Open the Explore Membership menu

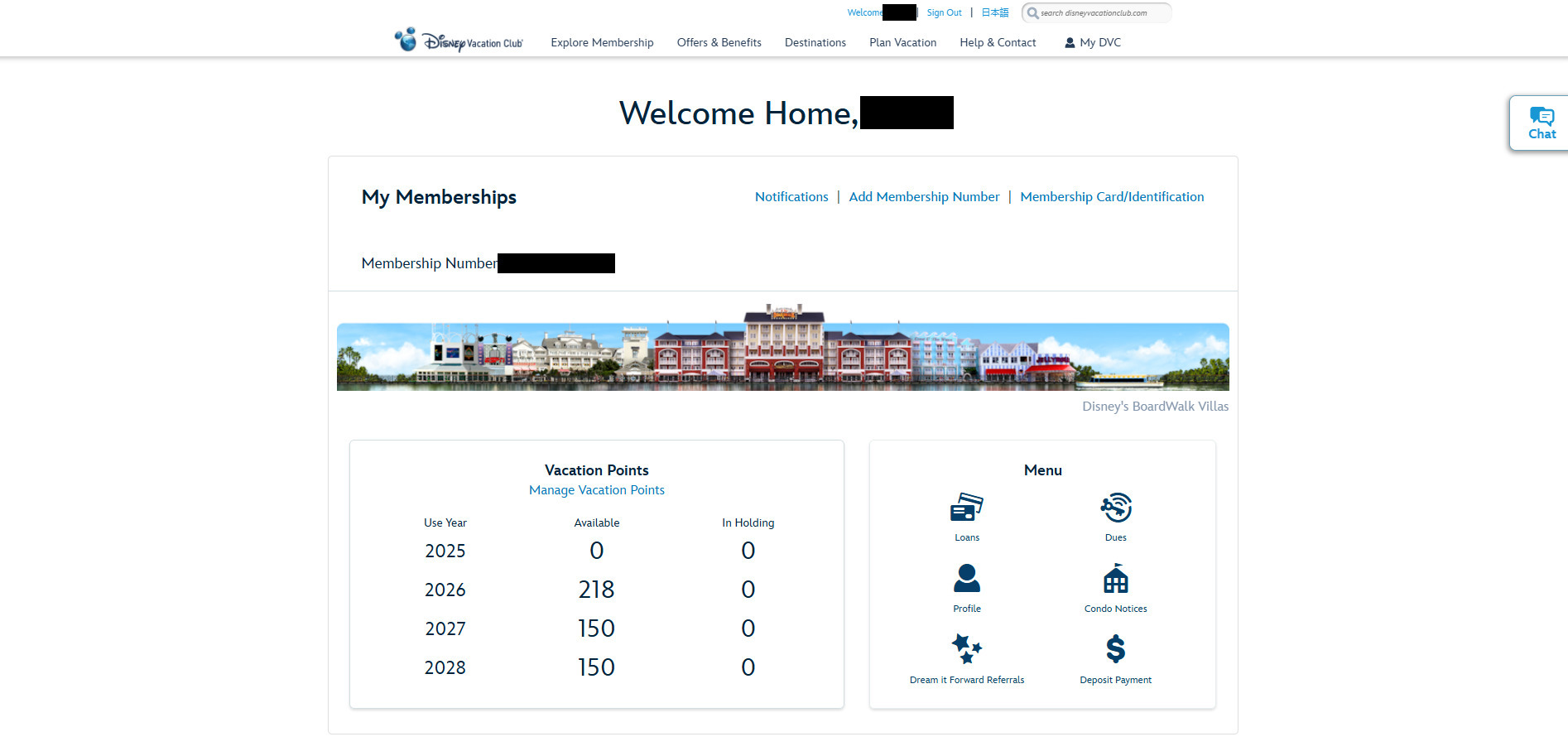coord(602,42)
